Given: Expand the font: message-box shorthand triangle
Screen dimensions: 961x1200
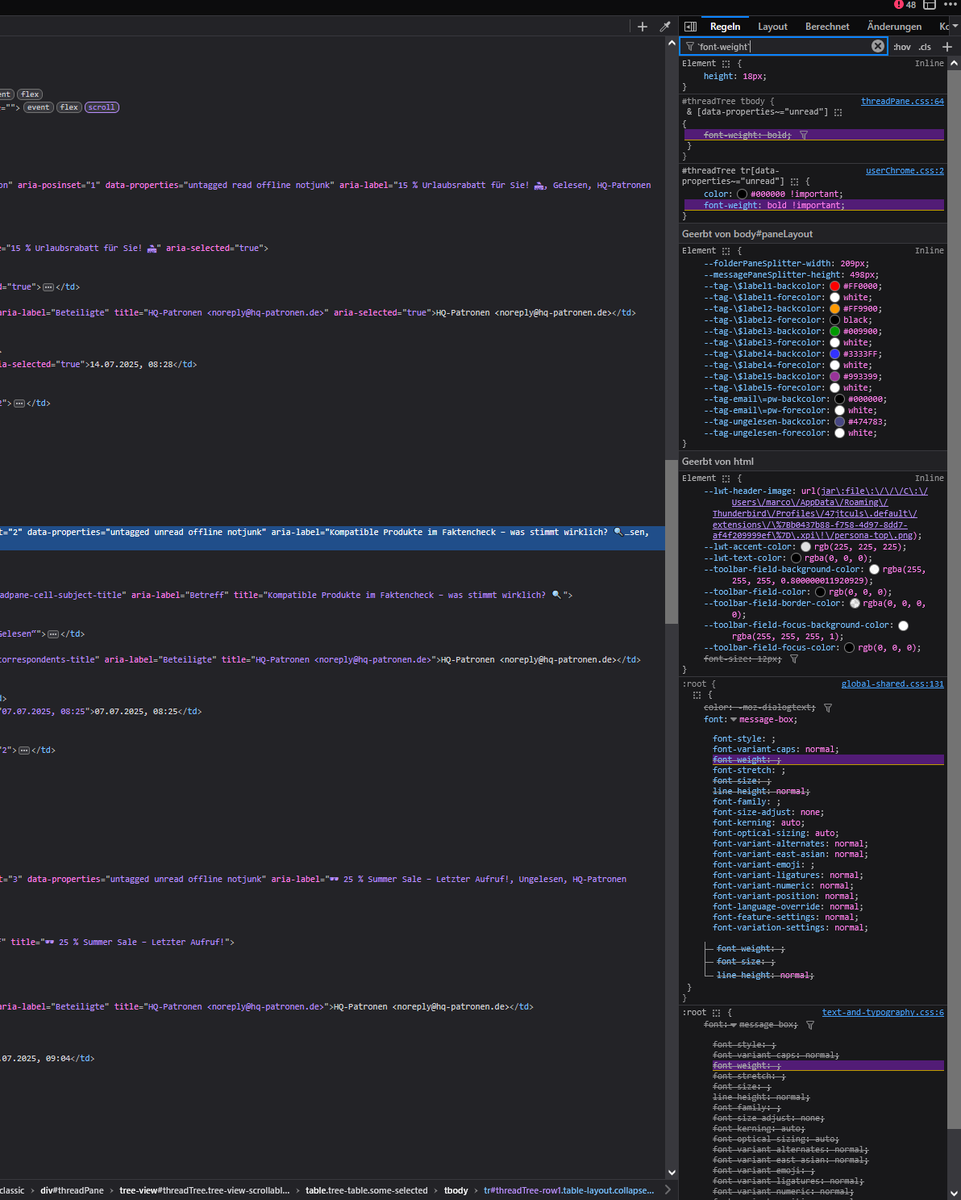Looking at the screenshot, I should (733, 719).
